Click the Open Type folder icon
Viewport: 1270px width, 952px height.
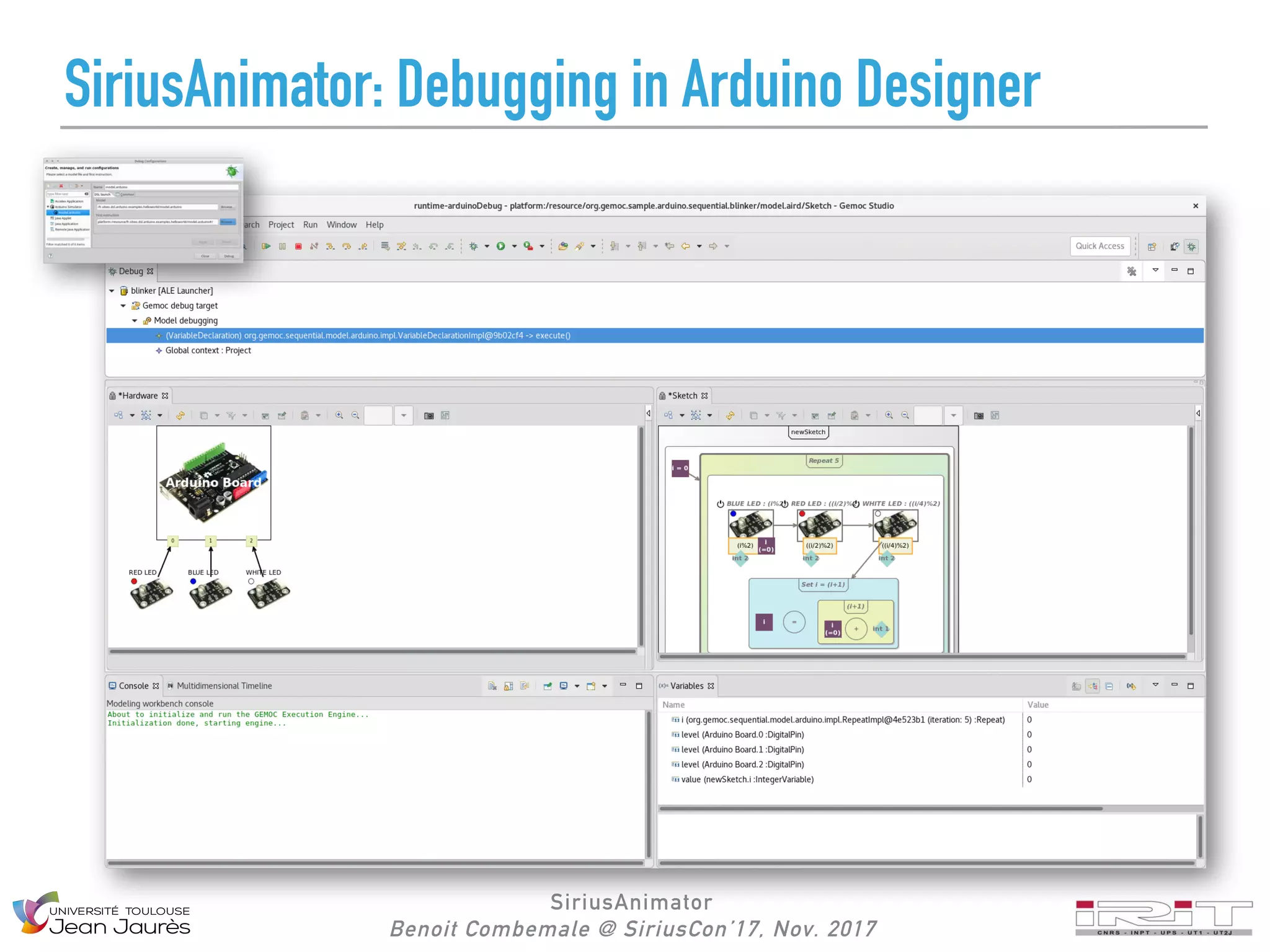coord(563,246)
